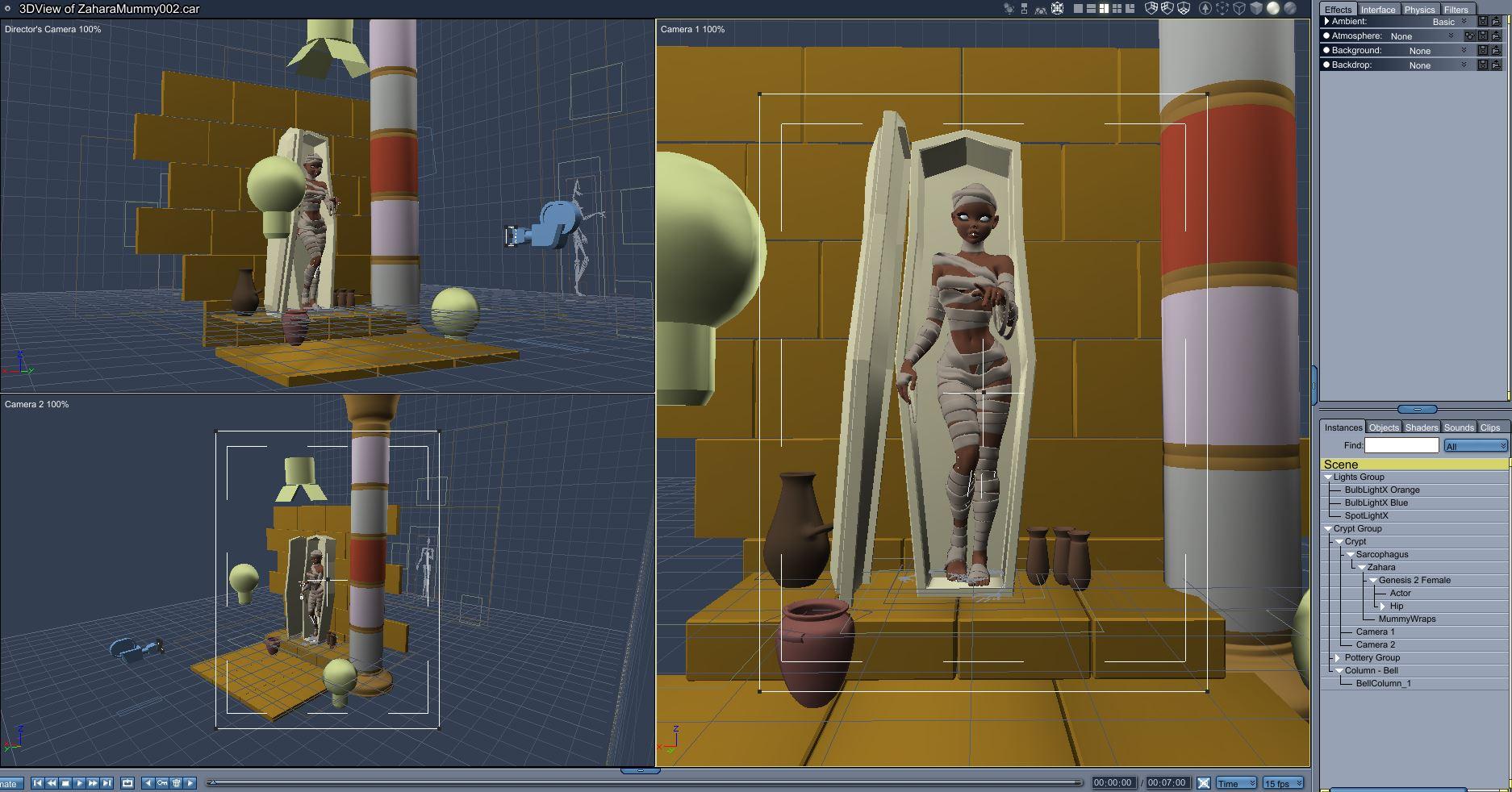Select two-row split viewport layout icon

click(1091, 8)
